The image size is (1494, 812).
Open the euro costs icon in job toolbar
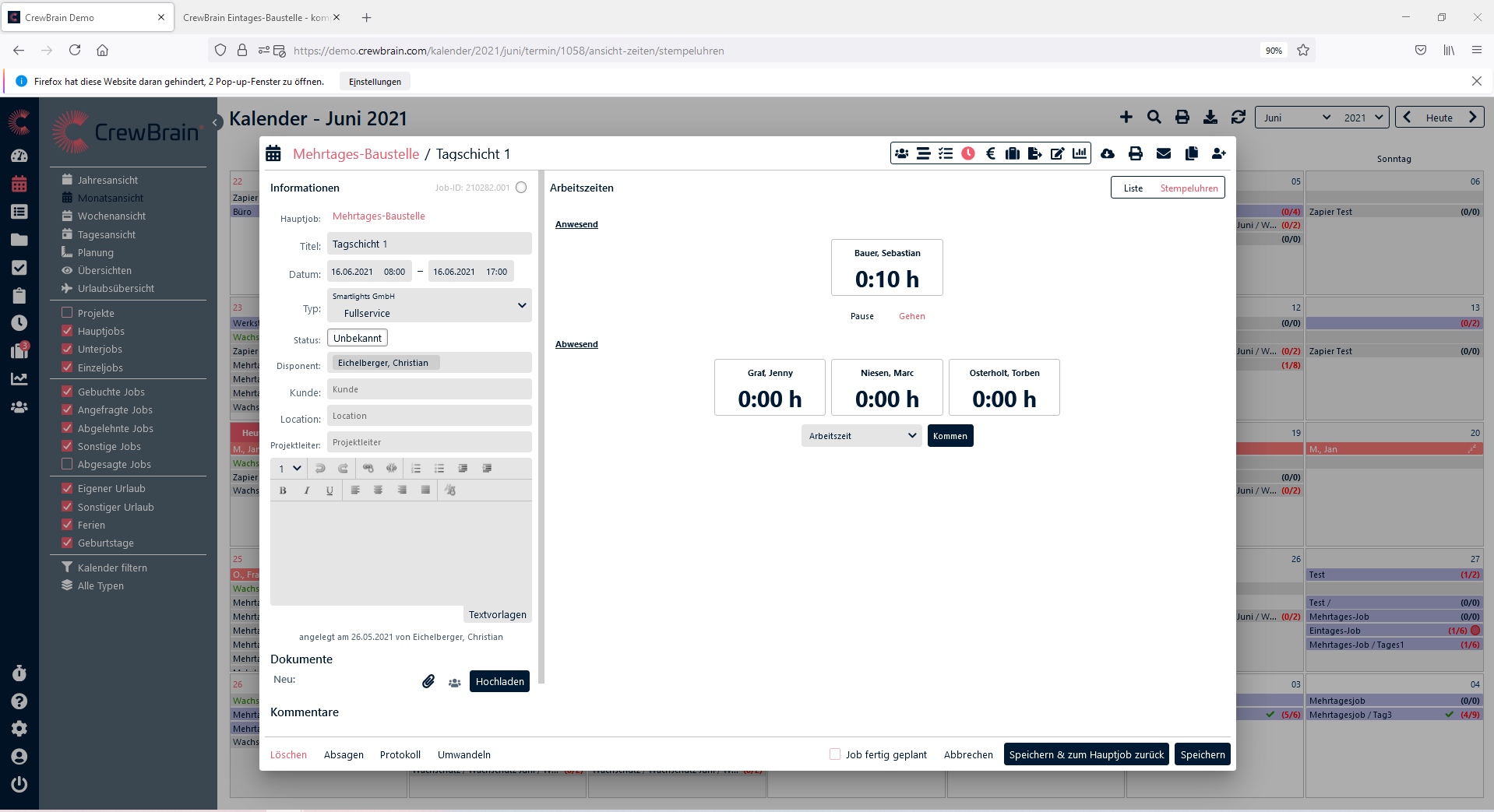(x=990, y=153)
